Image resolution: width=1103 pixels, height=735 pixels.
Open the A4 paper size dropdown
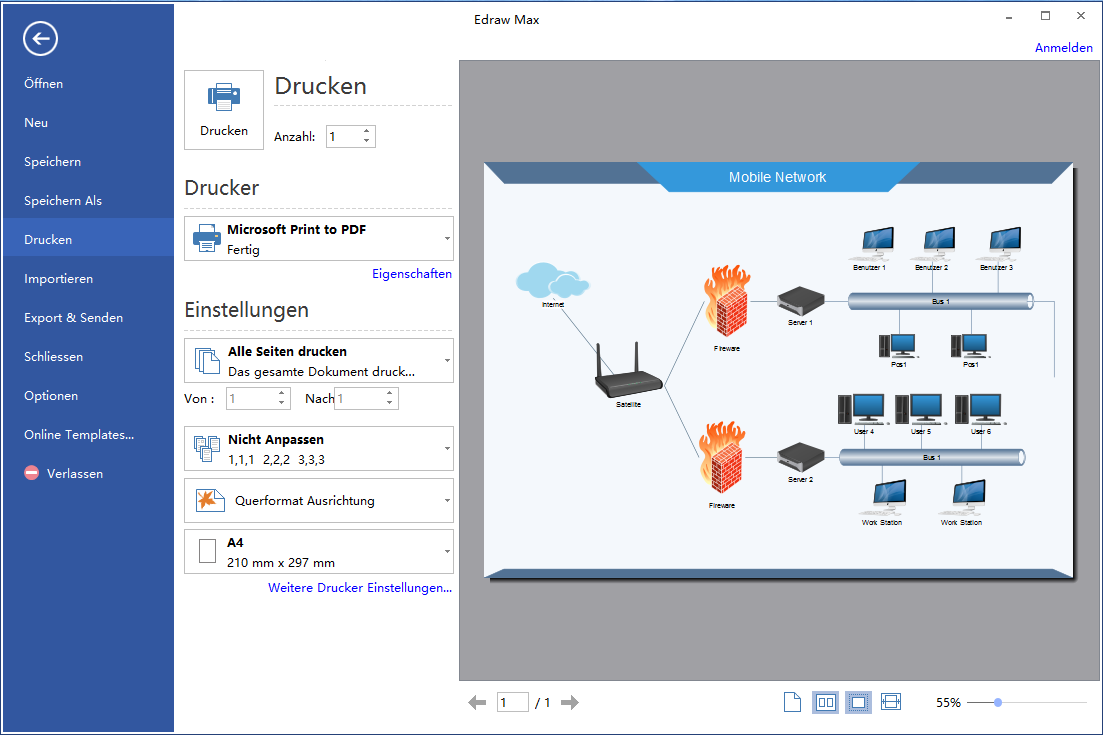point(319,552)
